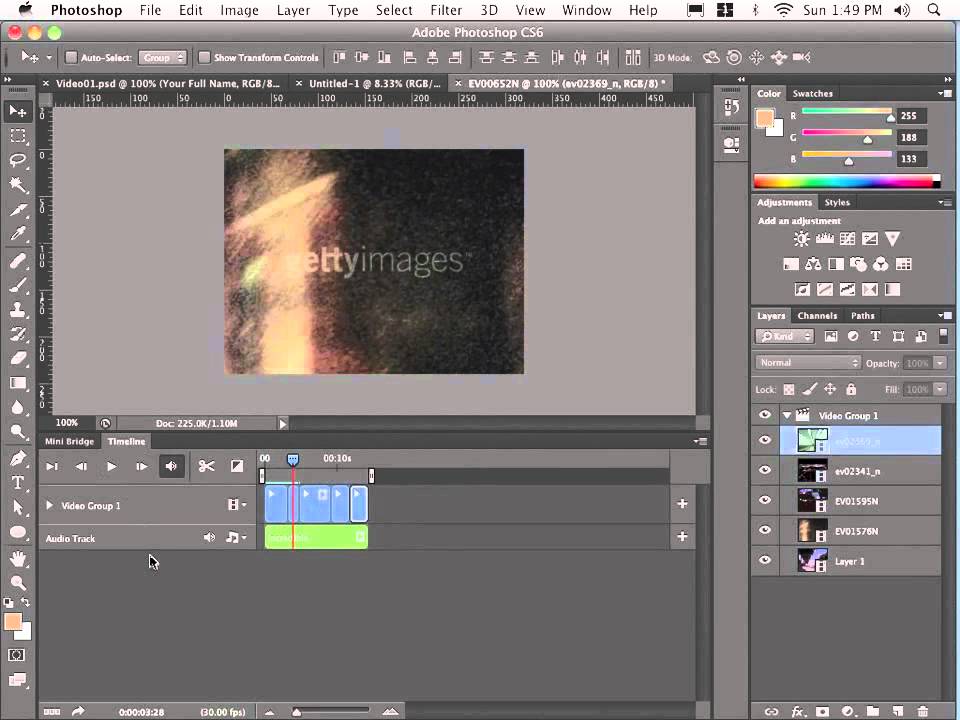Viewport: 960px width, 720px height.
Task: Click the timeline playhead marker
Action: tap(293, 459)
